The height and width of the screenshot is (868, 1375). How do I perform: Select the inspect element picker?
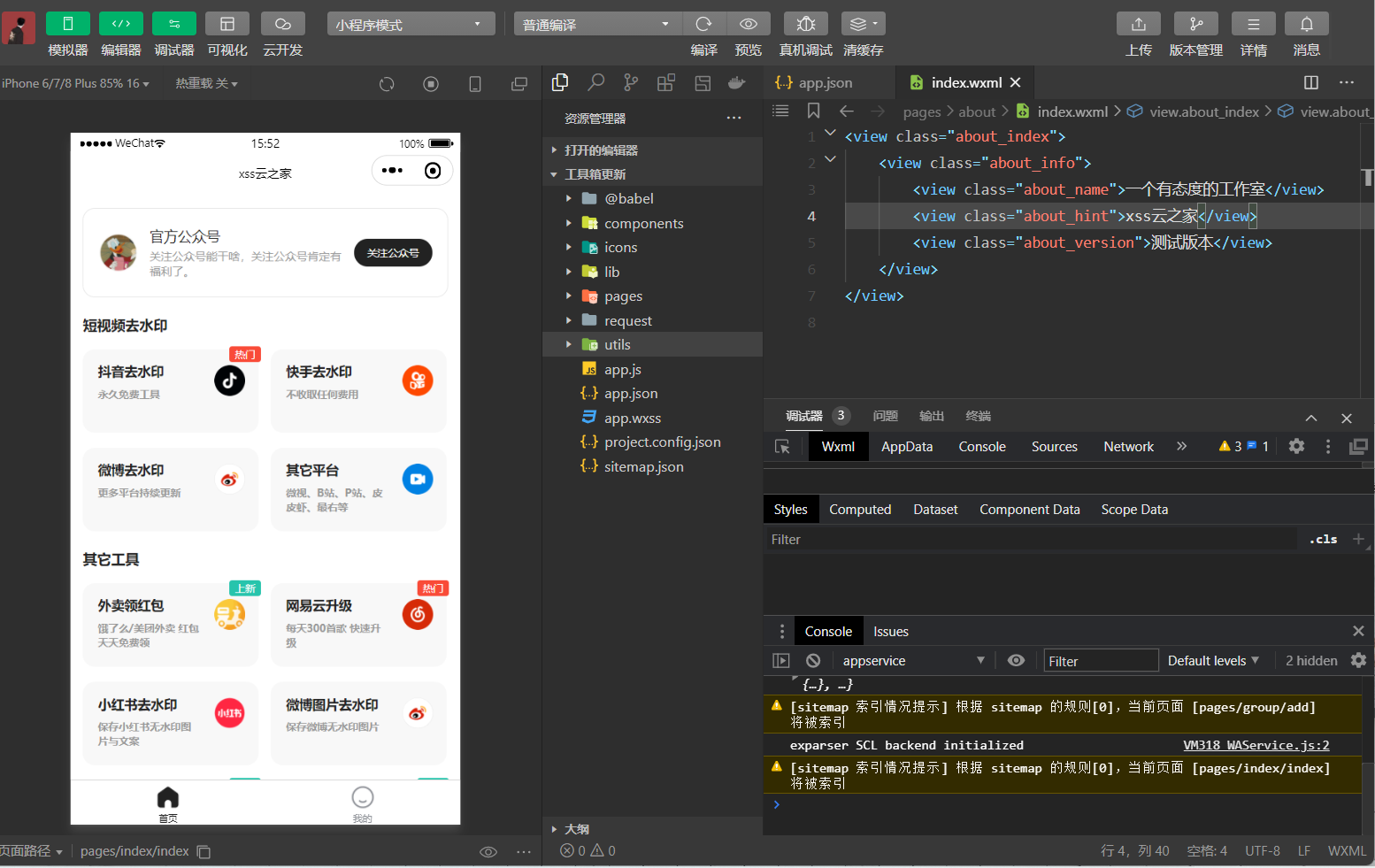pyautogui.click(x=782, y=447)
